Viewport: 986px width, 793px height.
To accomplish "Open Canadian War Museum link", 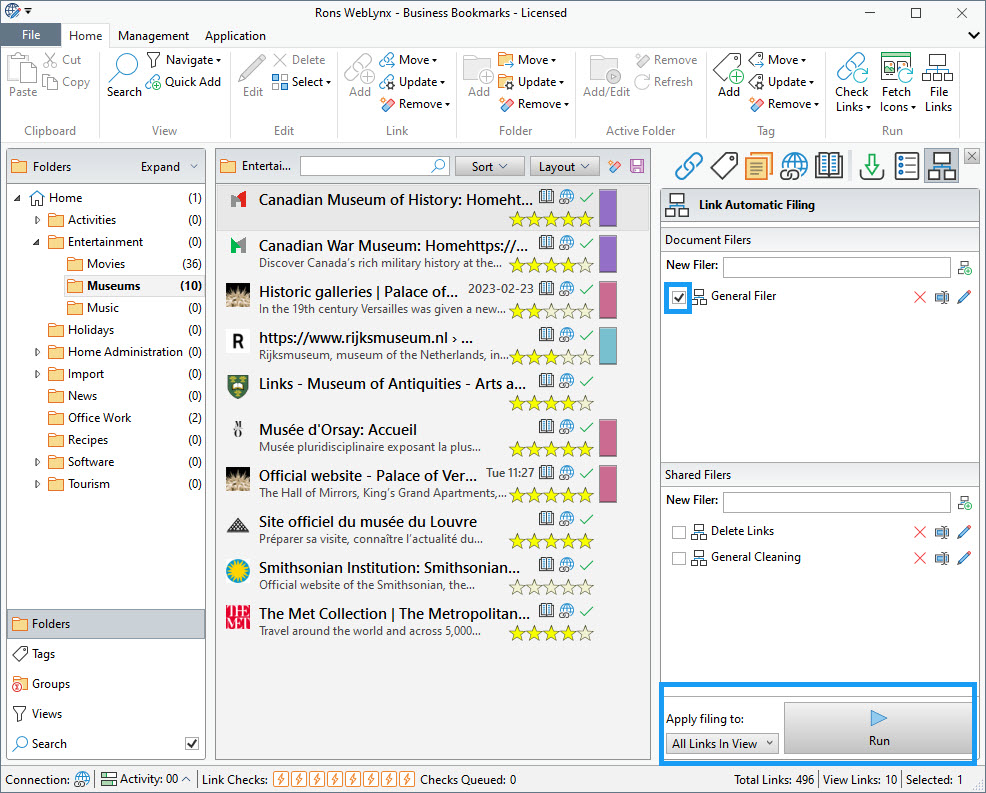I will coord(393,246).
